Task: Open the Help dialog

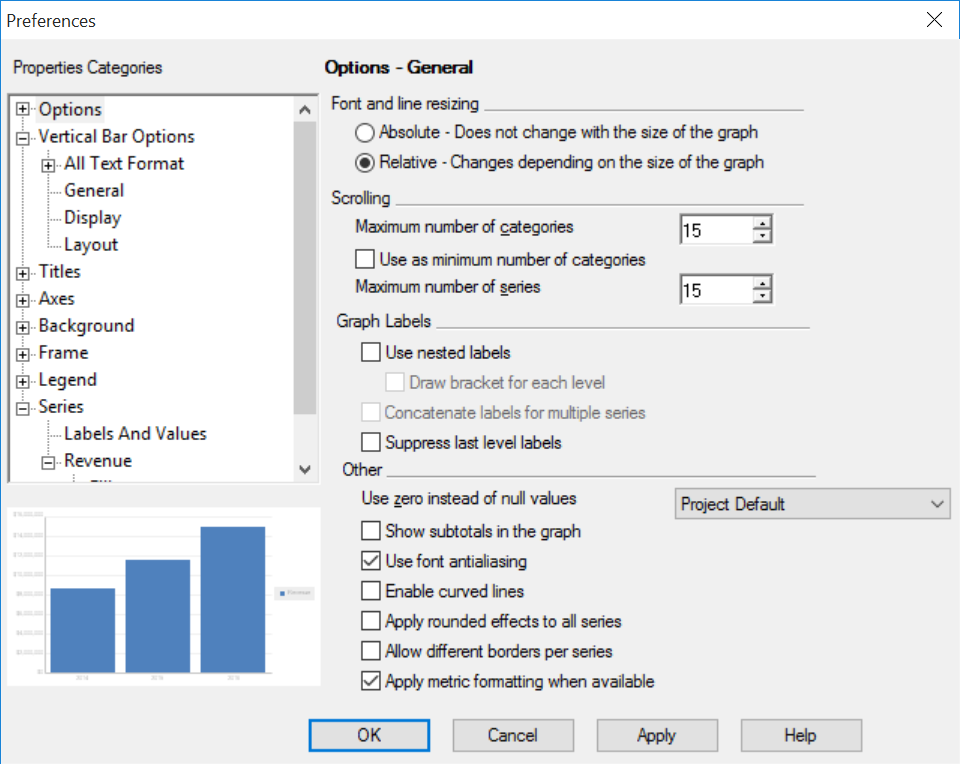Action: click(x=800, y=735)
